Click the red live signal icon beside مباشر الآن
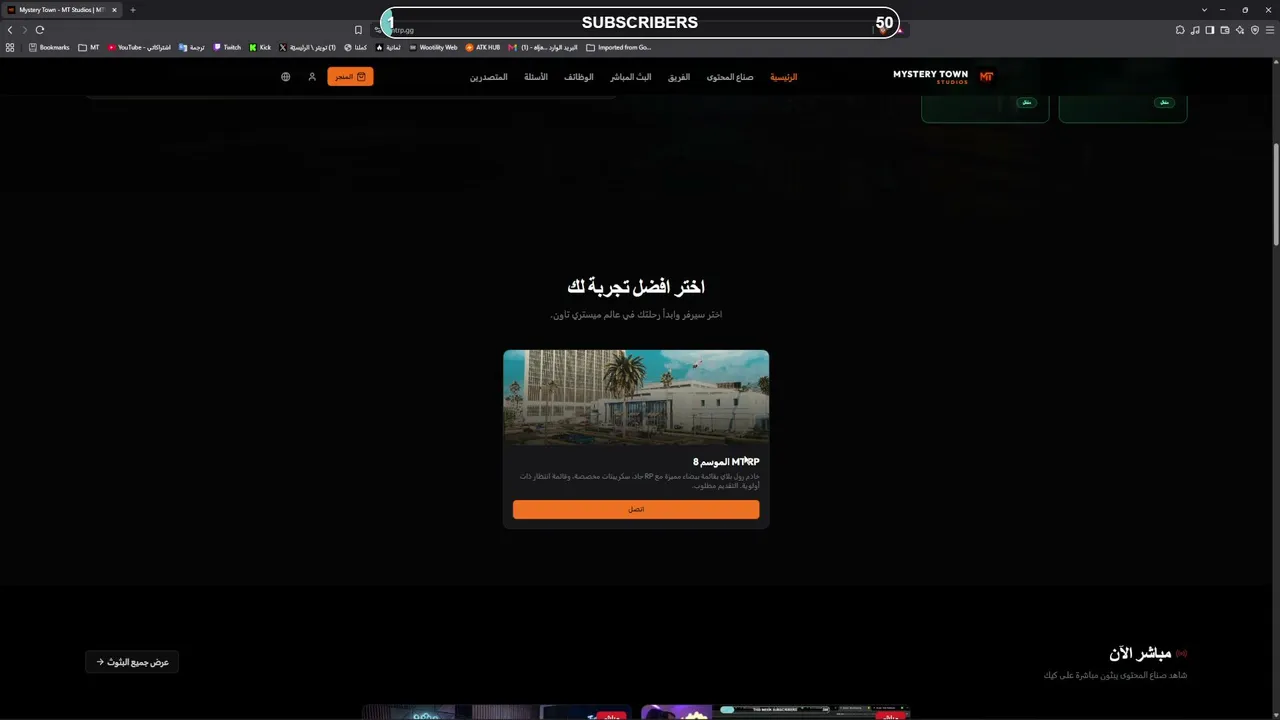 click(x=1181, y=654)
